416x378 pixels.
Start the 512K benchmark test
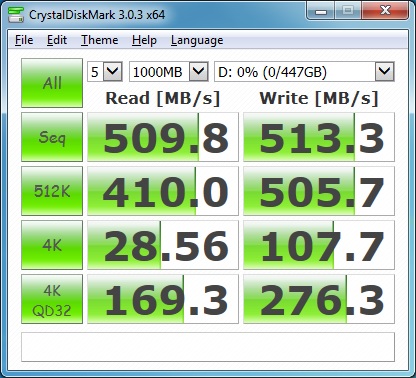coord(52,191)
